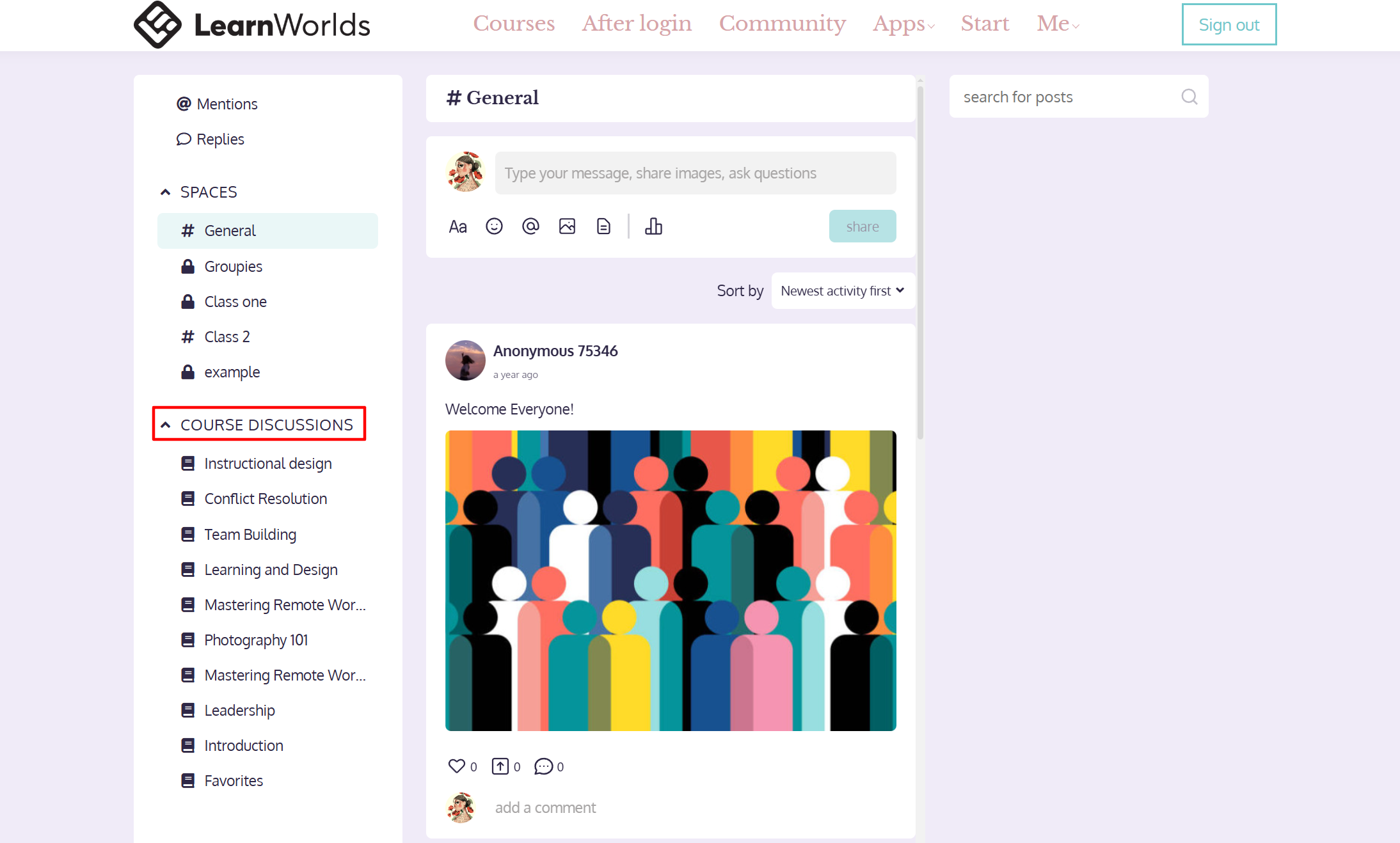Like the Welcome Everyone post with heart
1400x843 pixels.
point(456,766)
